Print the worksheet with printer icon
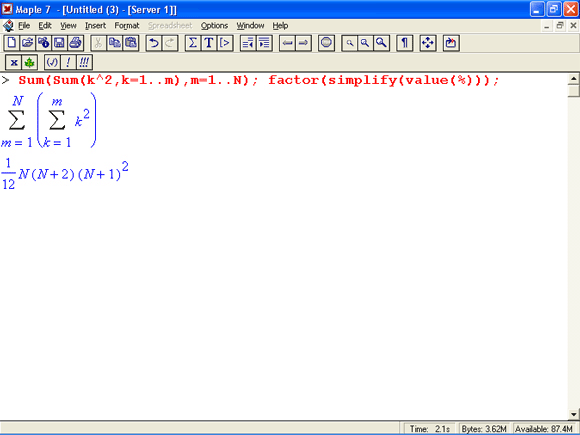The width and height of the screenshot is (580, 435). (75, 43)
